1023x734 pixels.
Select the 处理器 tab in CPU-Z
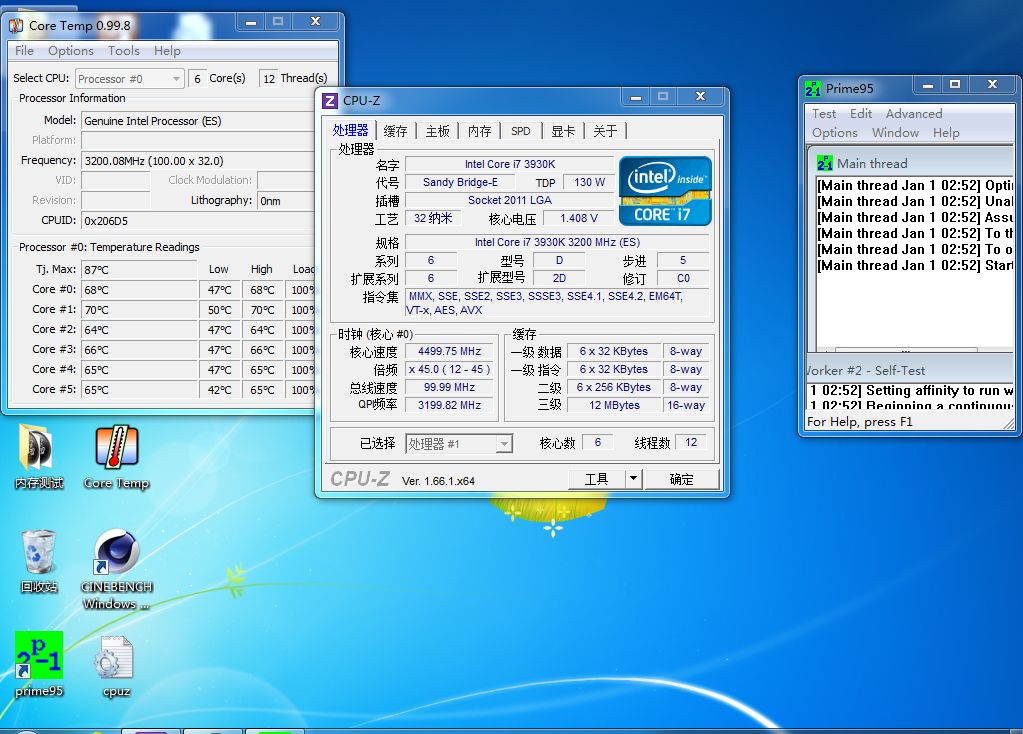pyautogui.click(x=350, y=130)
